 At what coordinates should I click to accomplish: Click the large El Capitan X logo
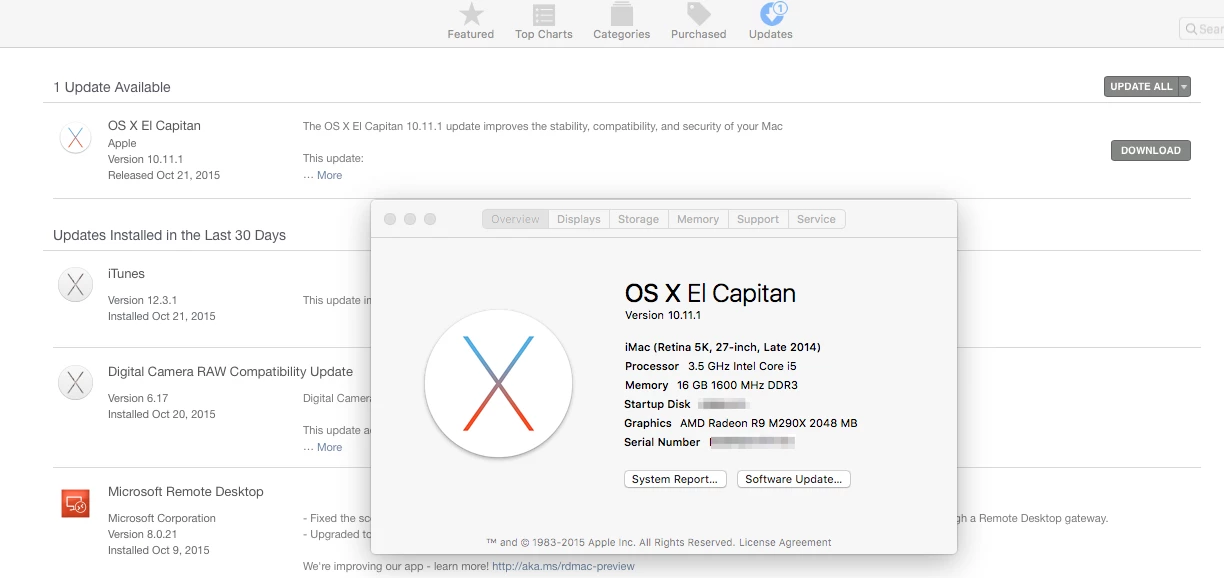click(498, 383)
